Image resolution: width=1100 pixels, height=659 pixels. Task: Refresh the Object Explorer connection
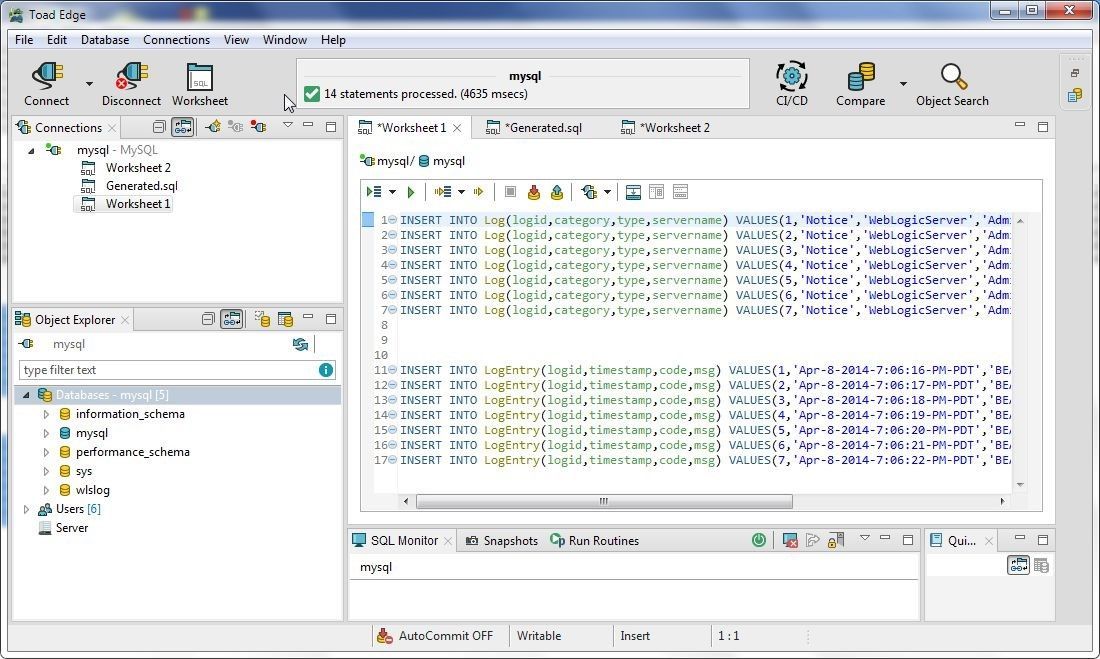pos(300,344)
